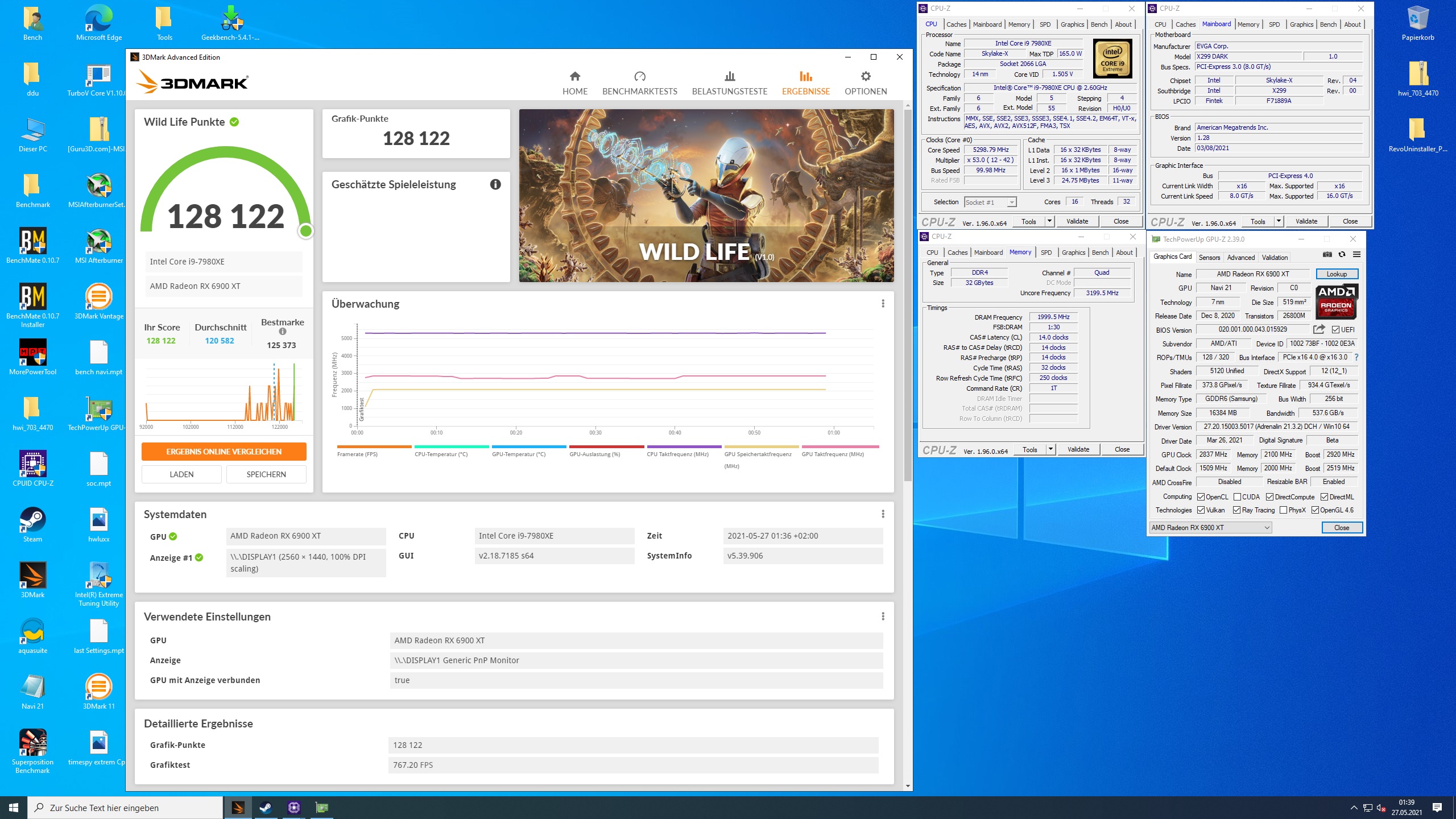The image size is (1456, 819).
Task: Switch to ERGEBNISSE tab in 3DMark
Action: pyautogui.click(x=805, y=82)
